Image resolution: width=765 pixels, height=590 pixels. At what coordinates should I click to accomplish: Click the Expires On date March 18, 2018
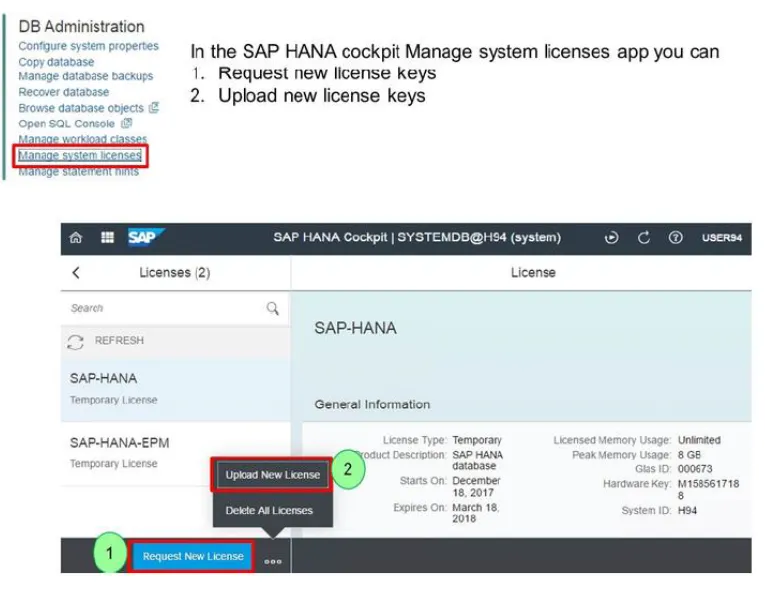pos(475,513)
